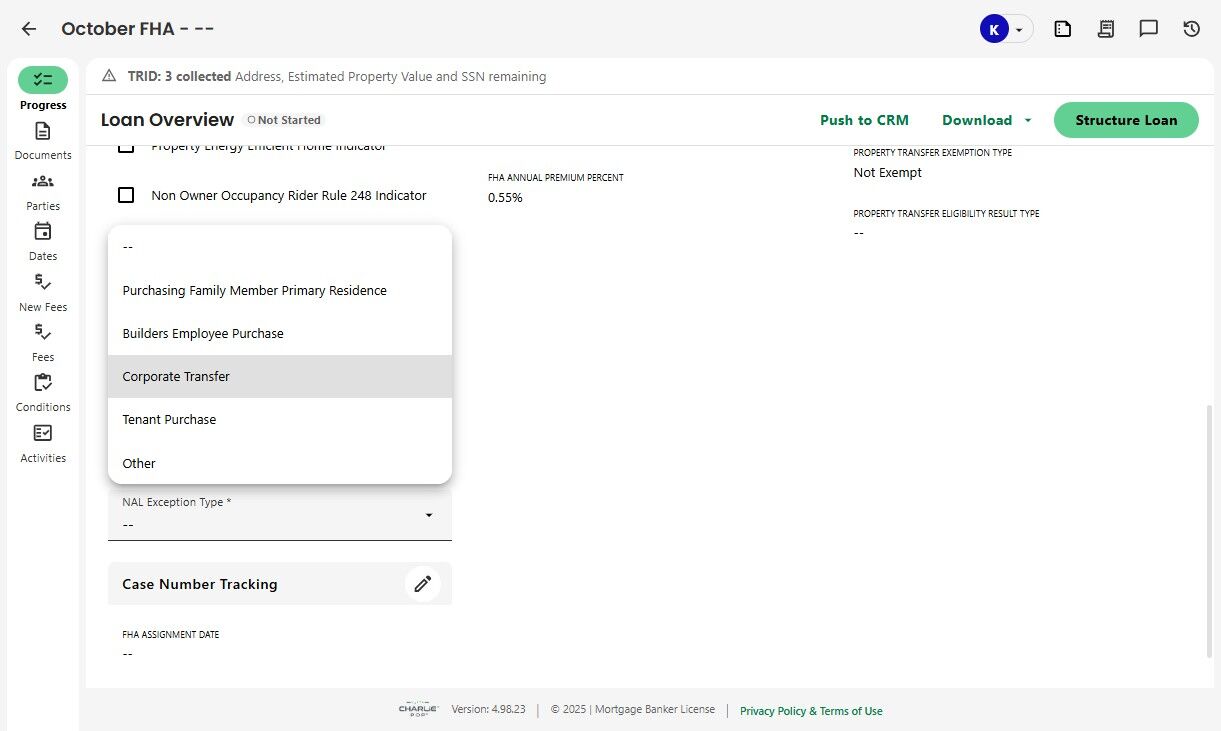Go to Parties in the sidebar

(x=43, y=182)
